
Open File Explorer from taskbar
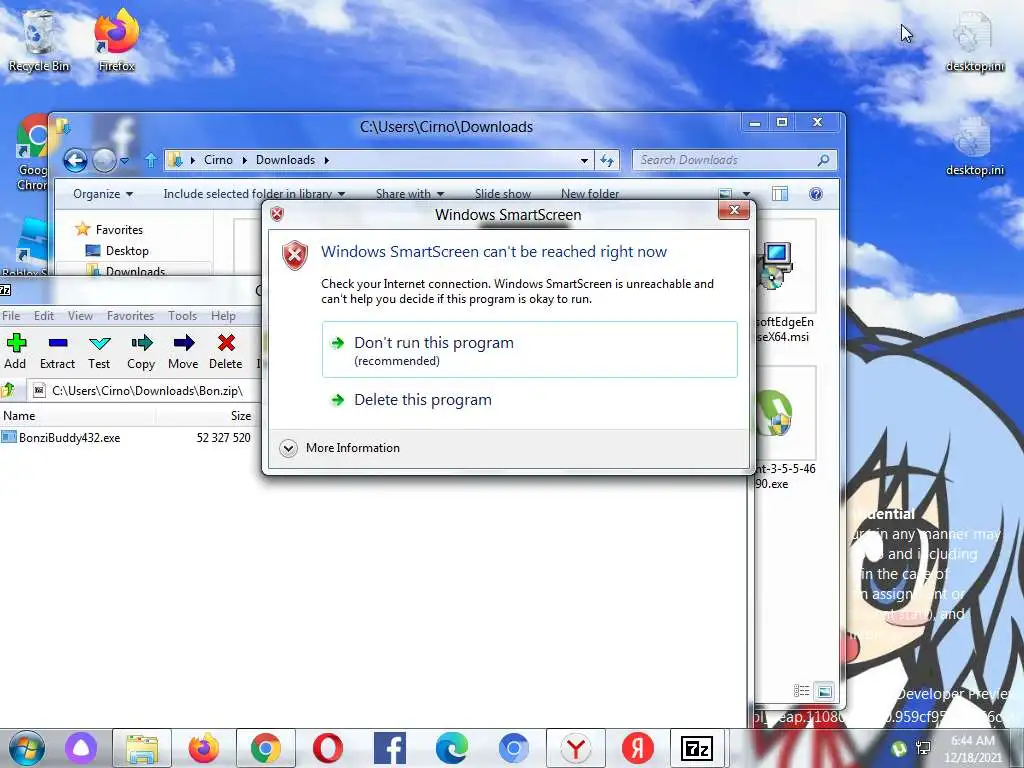(x=142, y=748)
